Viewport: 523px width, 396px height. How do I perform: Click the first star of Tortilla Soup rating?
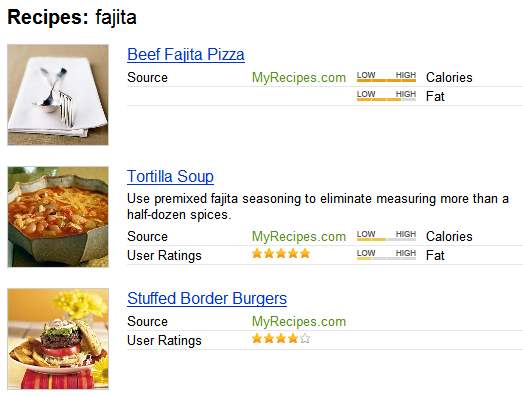(257, 254)
